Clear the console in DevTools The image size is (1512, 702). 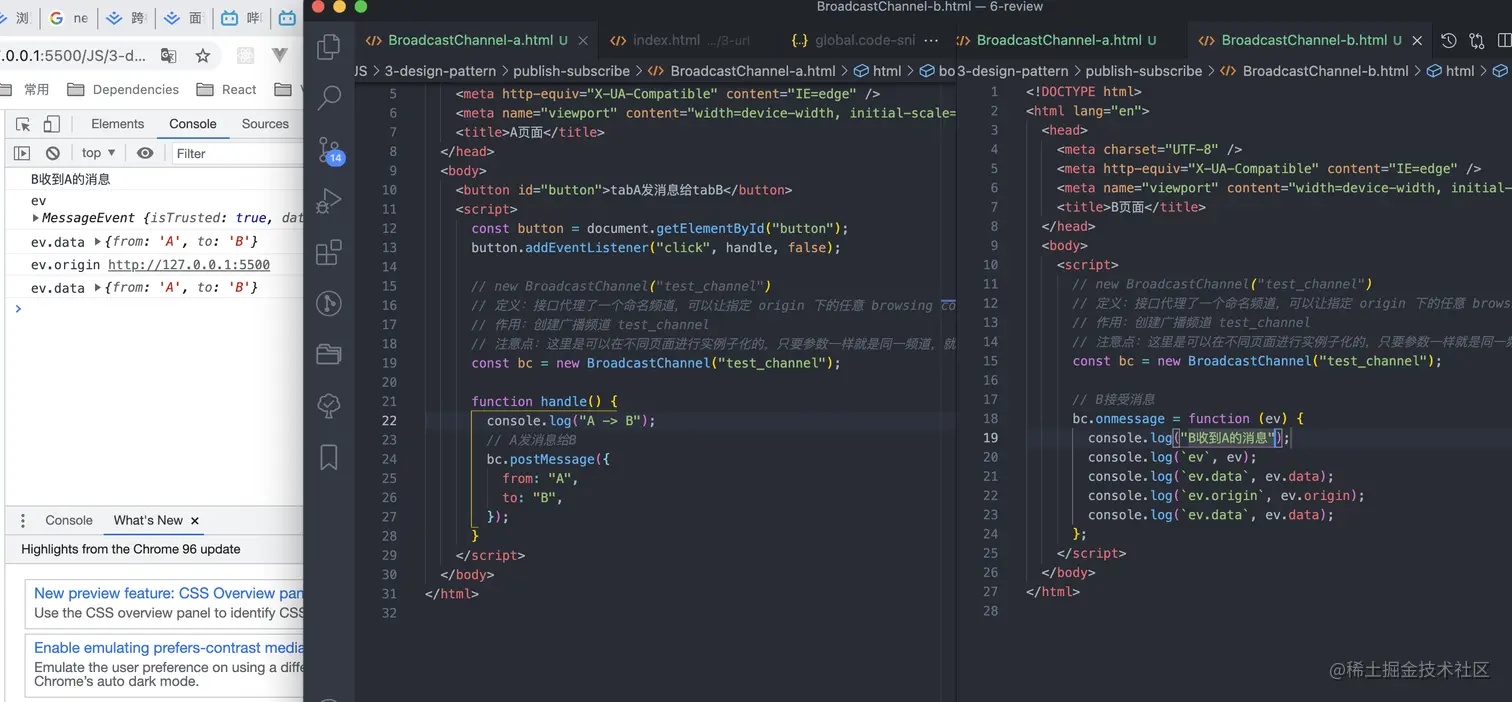53,153
